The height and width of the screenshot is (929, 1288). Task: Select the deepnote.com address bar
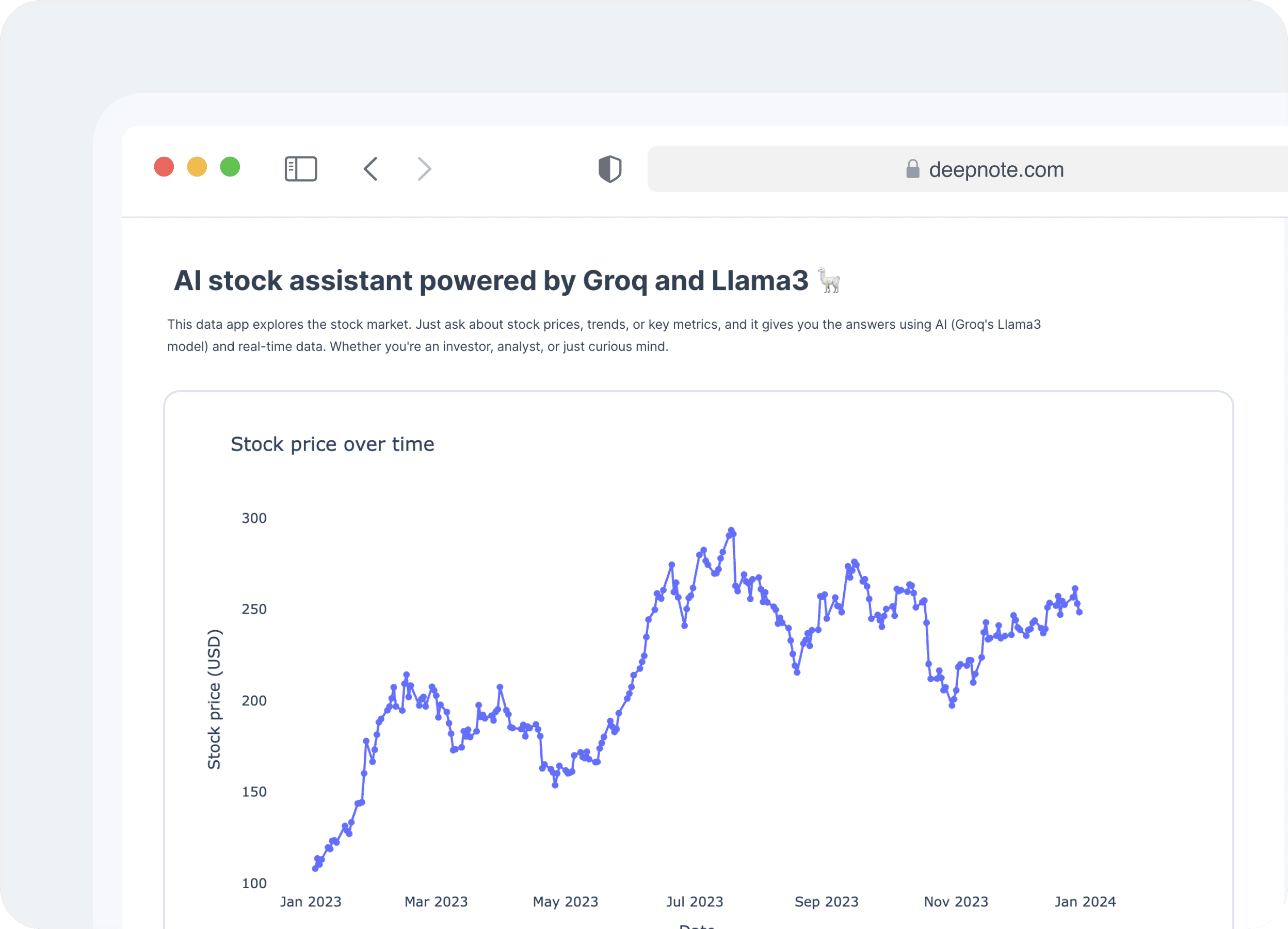pos(996,169)
